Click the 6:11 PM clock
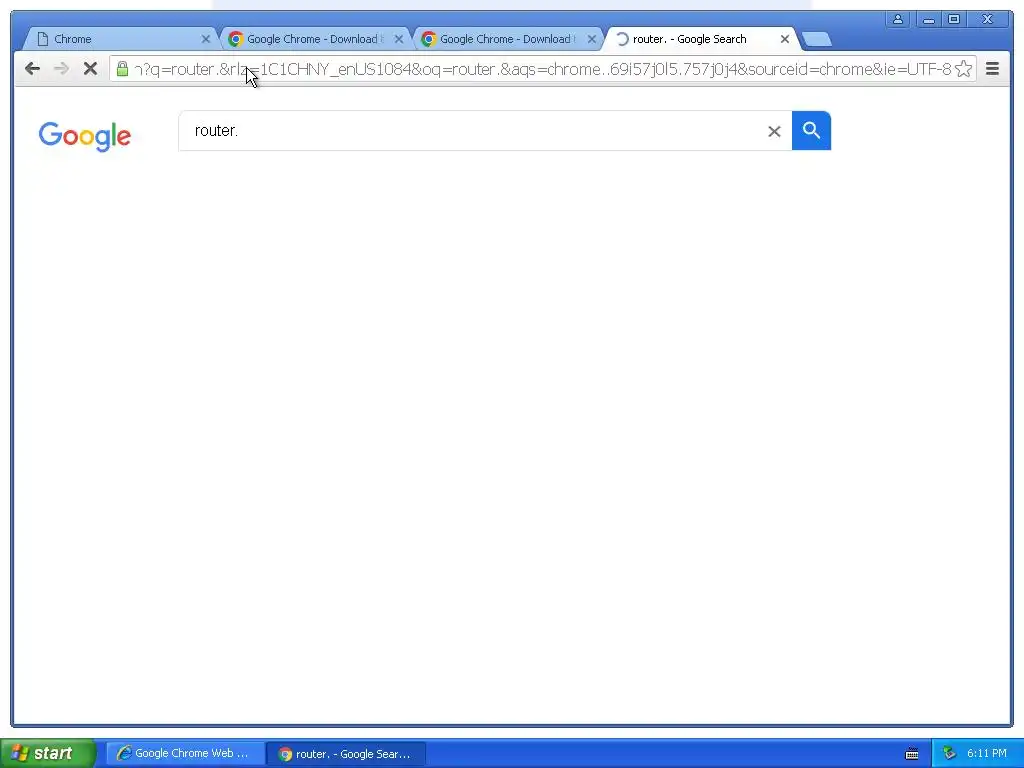Viewport: 1024px width, 768px height. [987, 754]
